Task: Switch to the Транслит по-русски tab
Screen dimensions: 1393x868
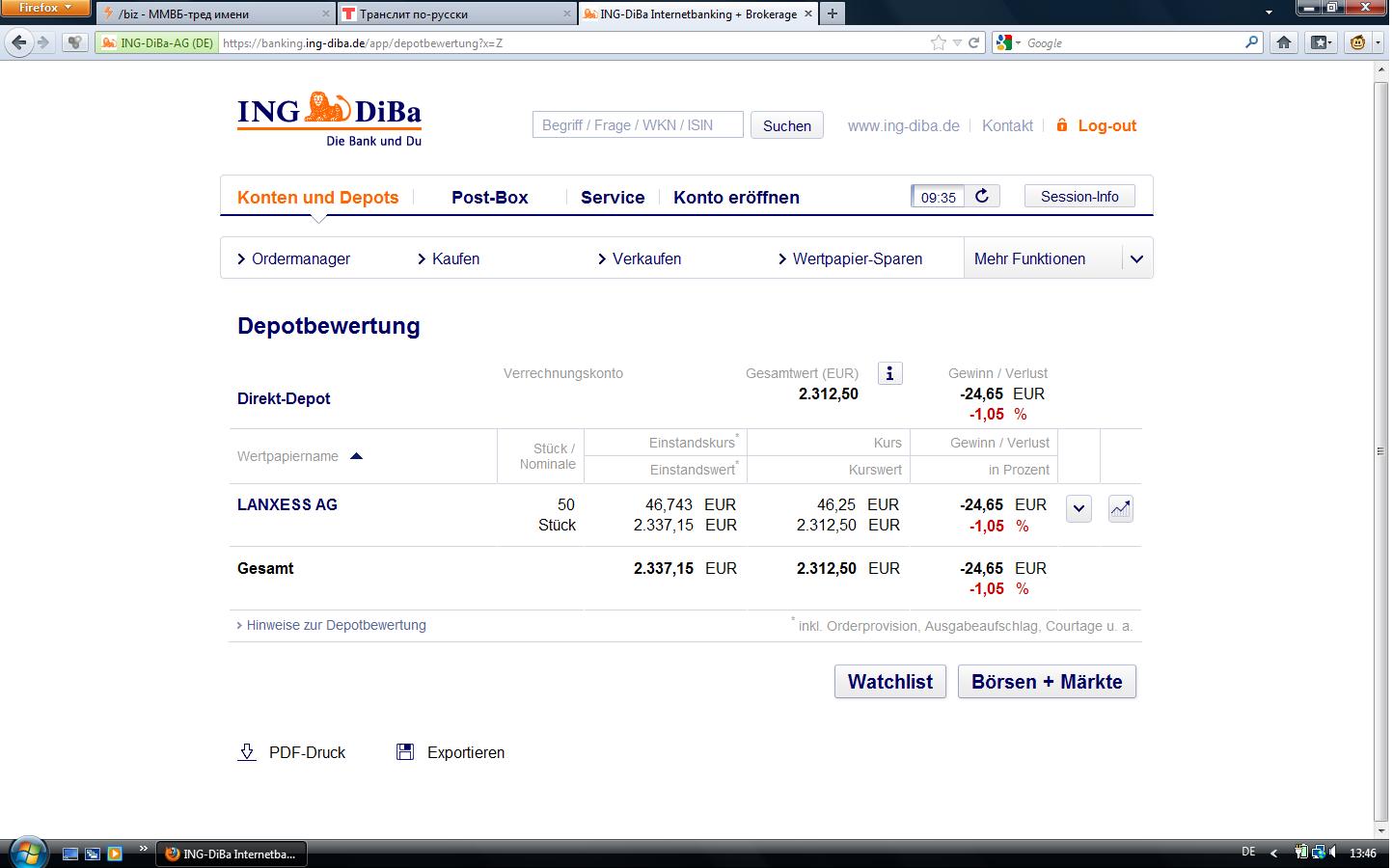Action: pyautogui.click(x=457, y=14)
